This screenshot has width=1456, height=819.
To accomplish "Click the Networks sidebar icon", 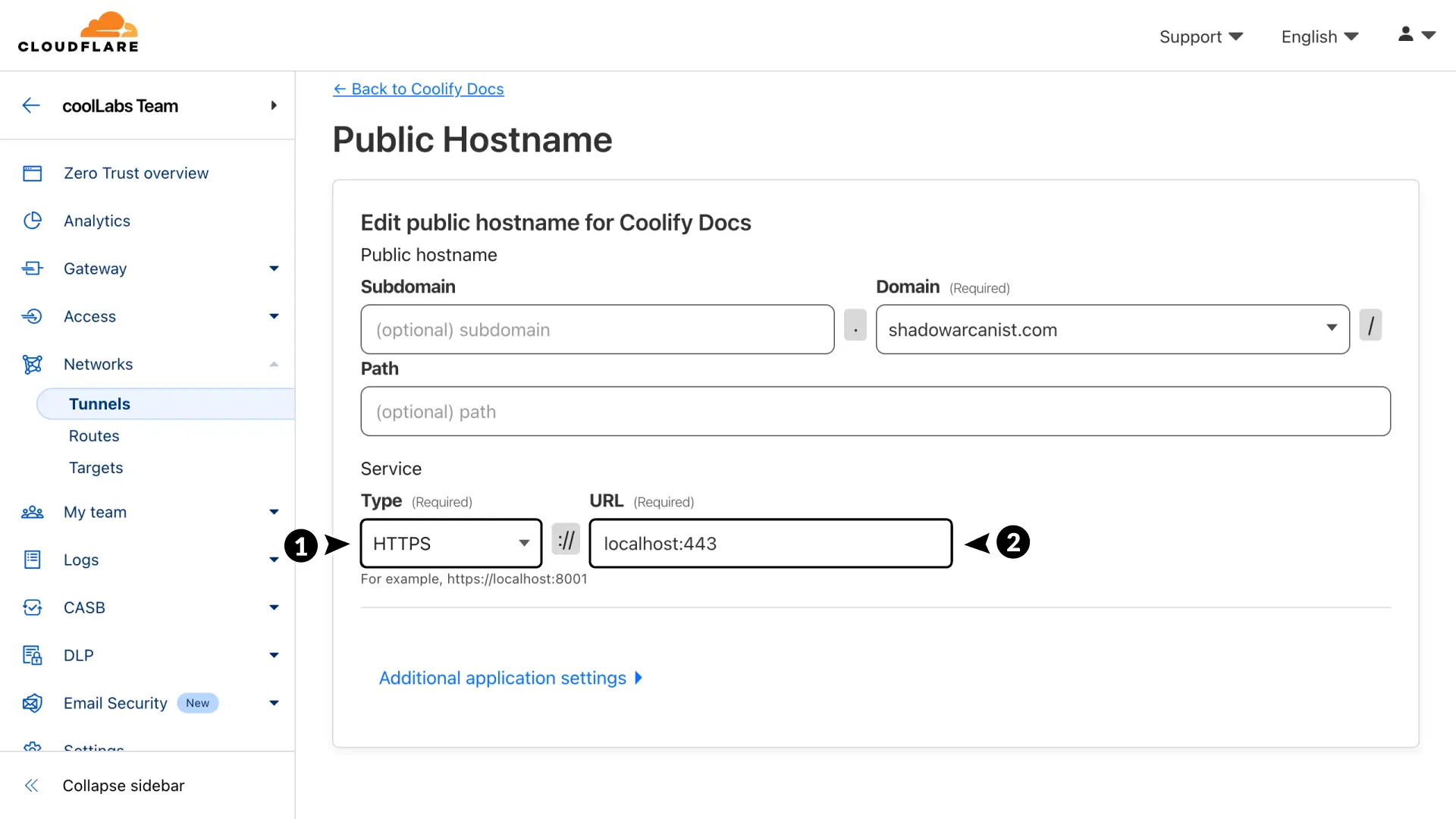I will point(32,364).
